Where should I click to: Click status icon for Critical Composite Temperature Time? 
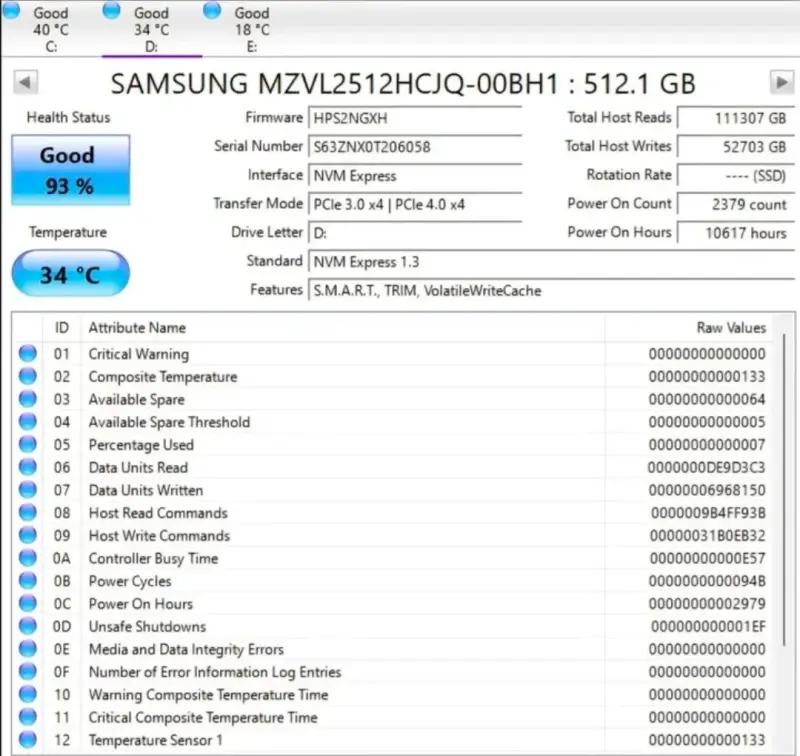(28, 717)
